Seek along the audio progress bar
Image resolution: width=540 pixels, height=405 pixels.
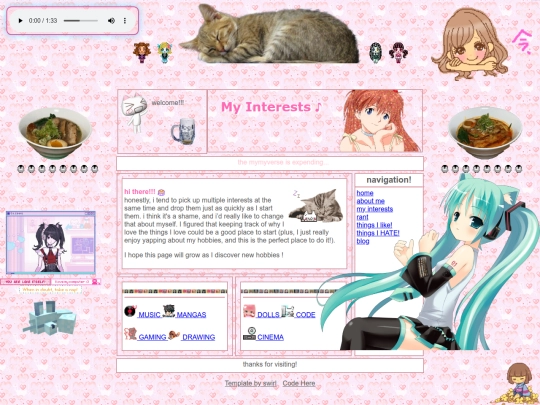tap(81, 21)
